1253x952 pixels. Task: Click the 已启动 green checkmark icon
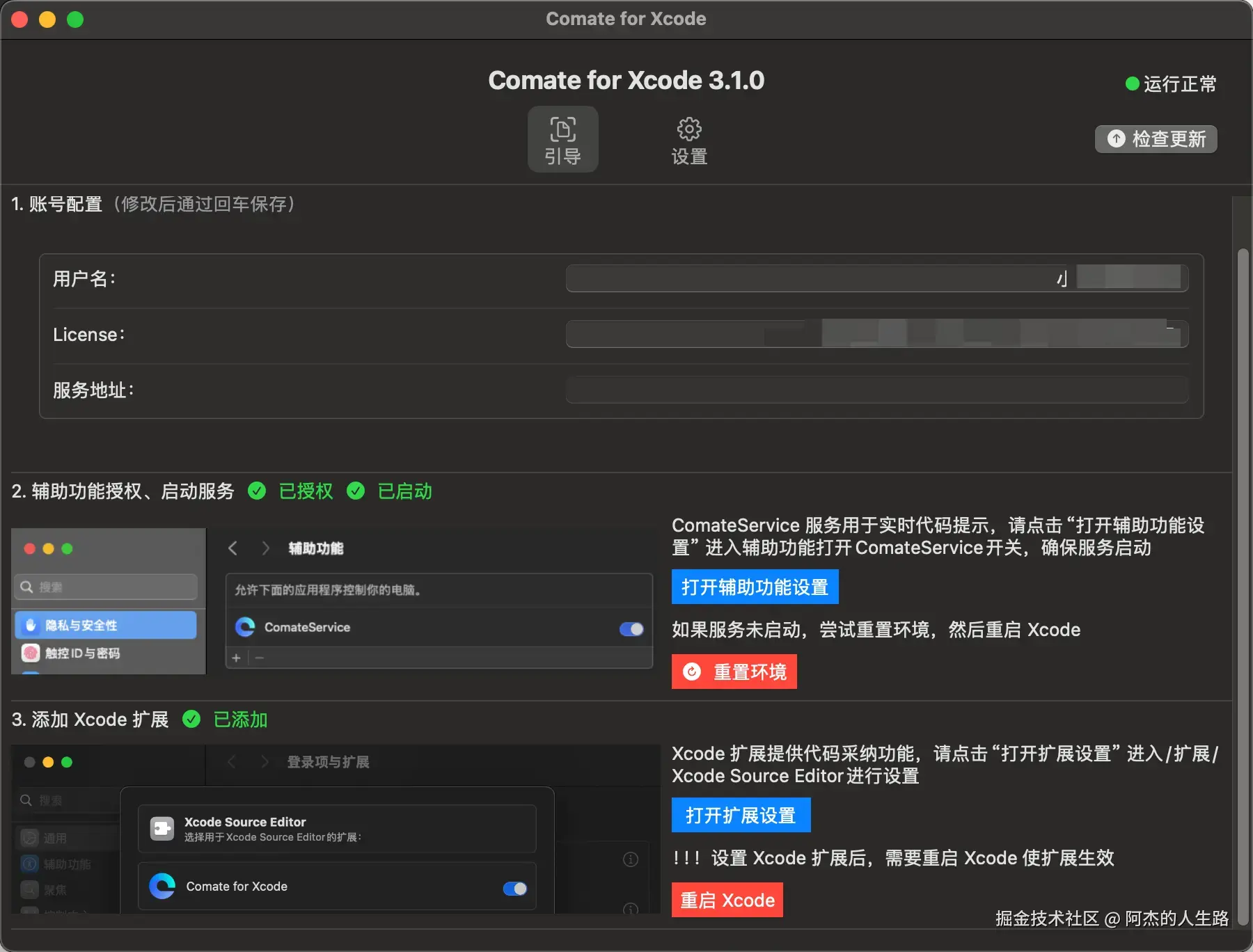click(x=356, y=491)
